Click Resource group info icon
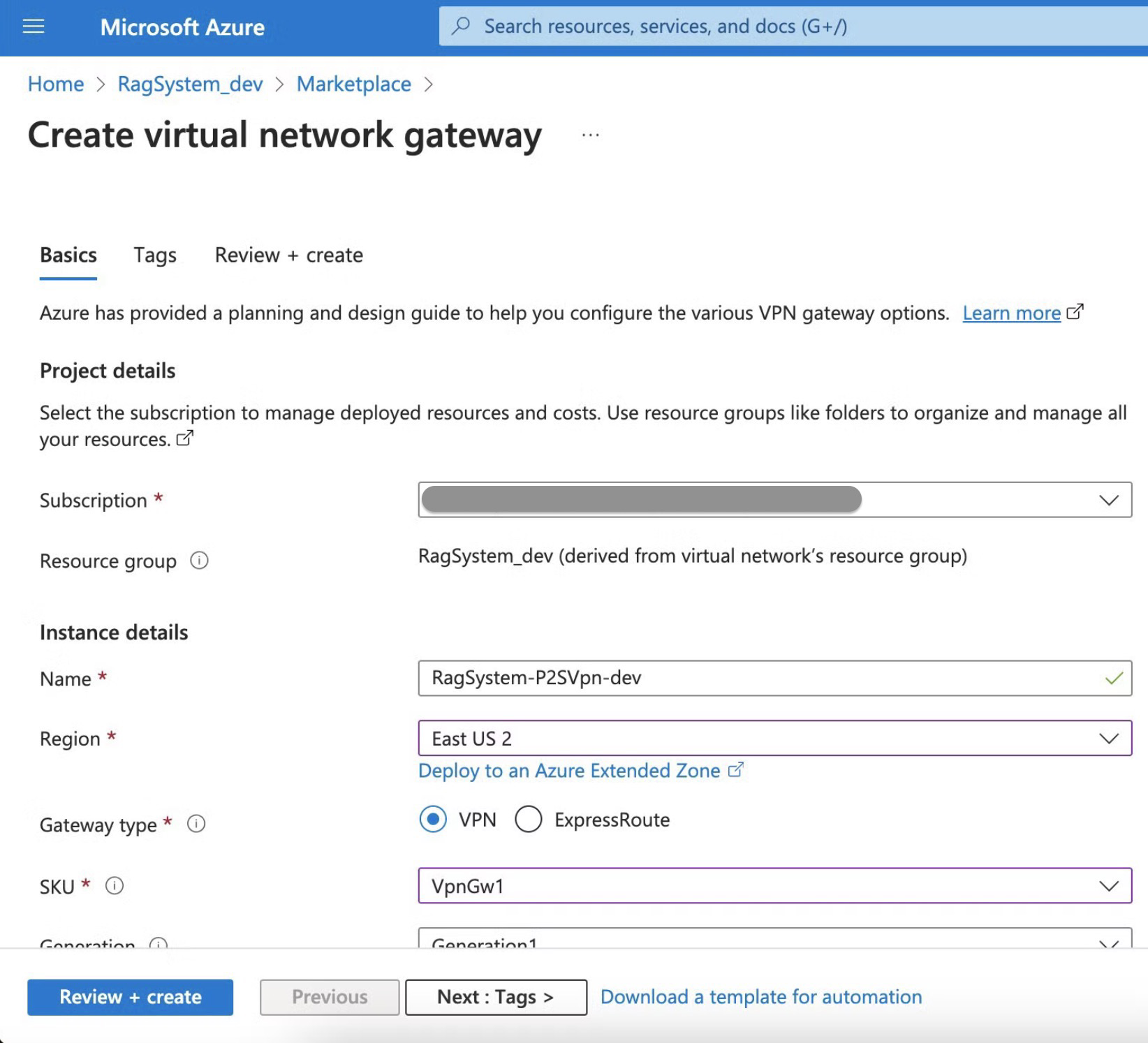Screen dimensions: 1148x1043 point(199,561)
